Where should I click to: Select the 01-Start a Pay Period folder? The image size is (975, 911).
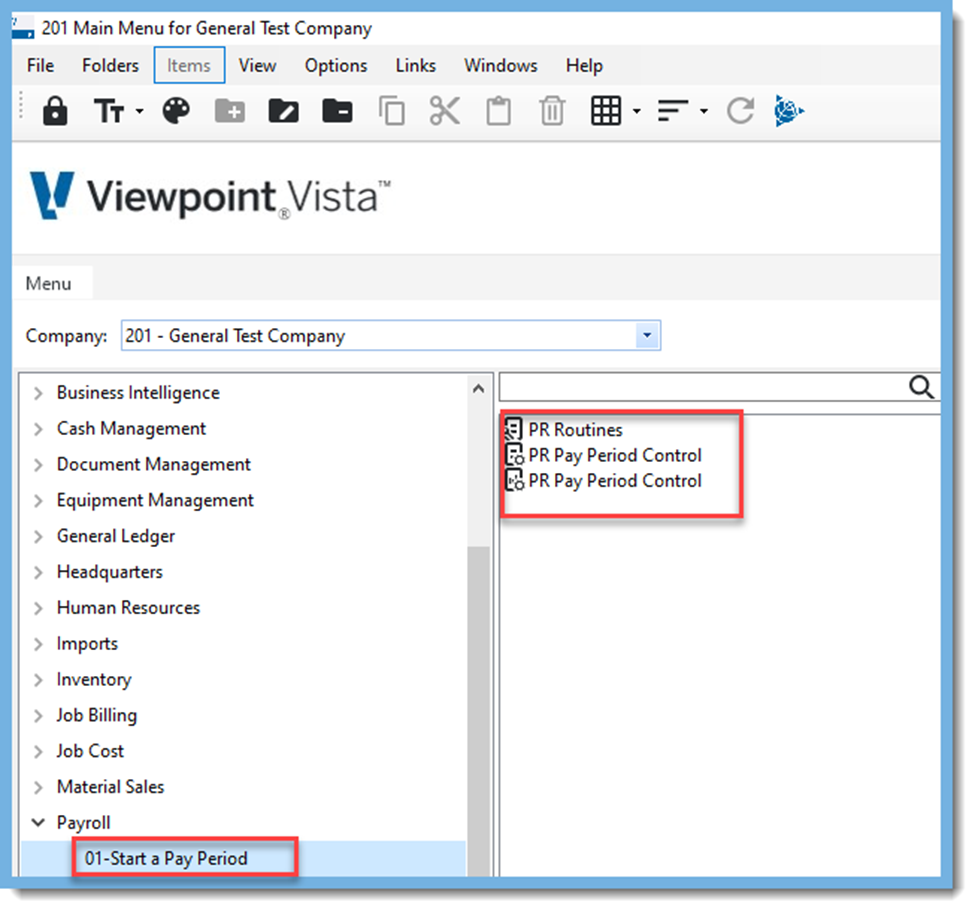coord(166,859)
